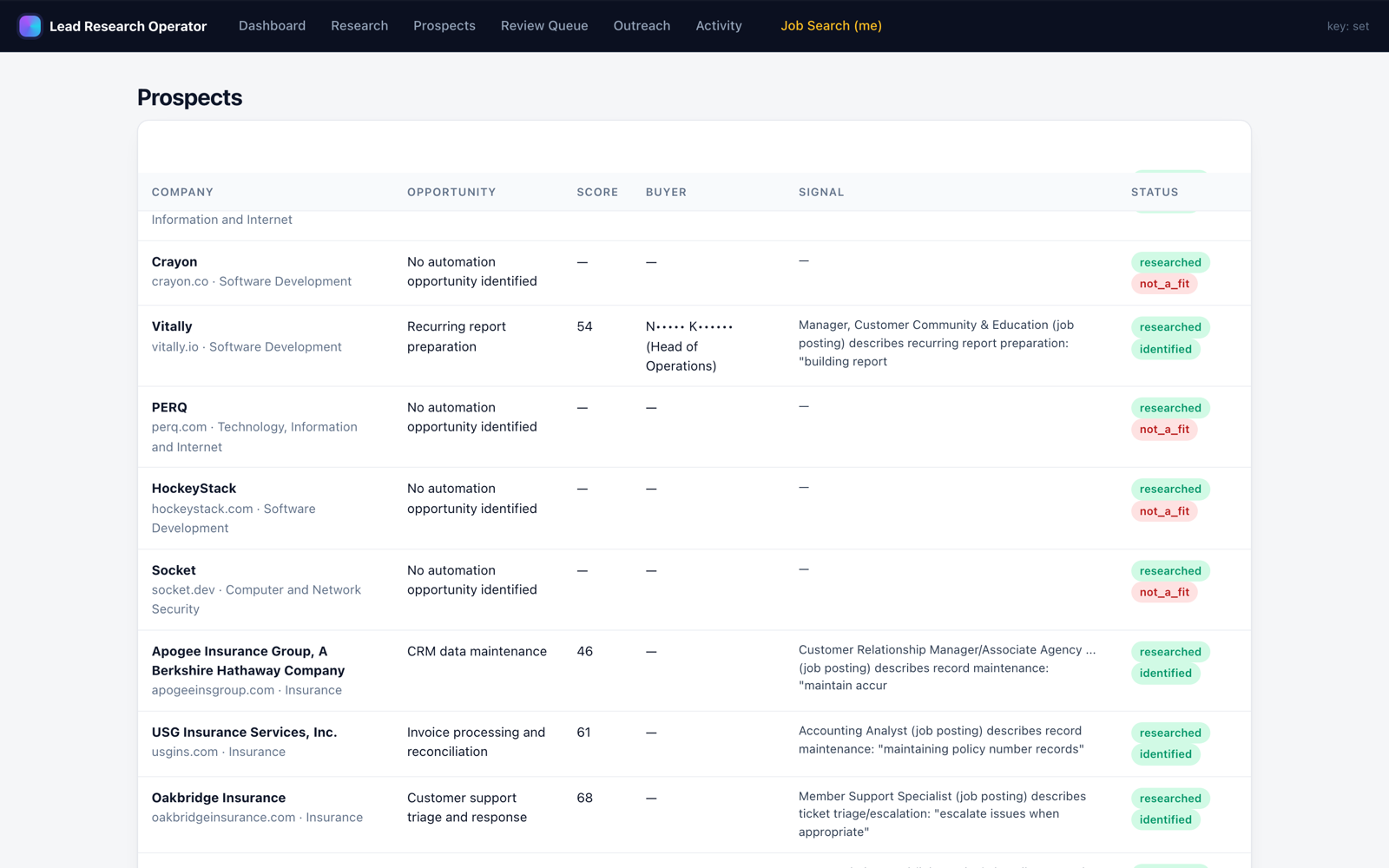Click Vitally's identified status badge
This screenshot has height=868, width=1389.
click(1165, 349)
